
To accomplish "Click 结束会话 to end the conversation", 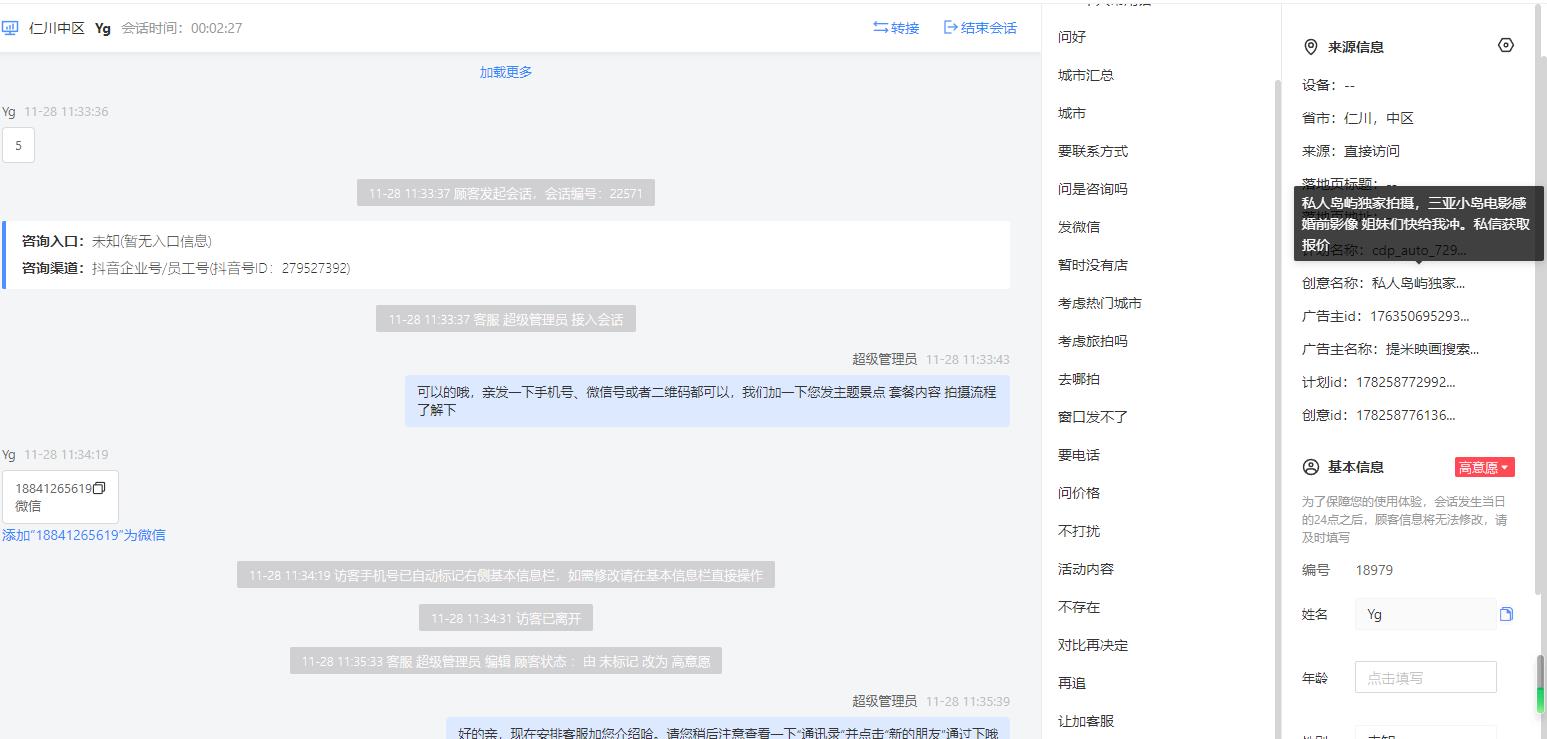I will [980, 28].
